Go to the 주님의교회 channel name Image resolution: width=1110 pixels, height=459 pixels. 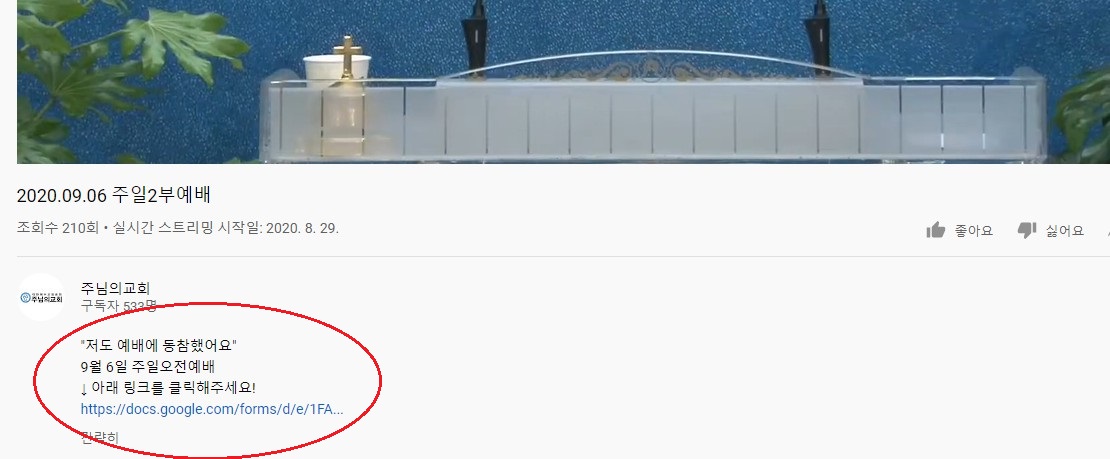pyautogui.click(x=115, y=288)
